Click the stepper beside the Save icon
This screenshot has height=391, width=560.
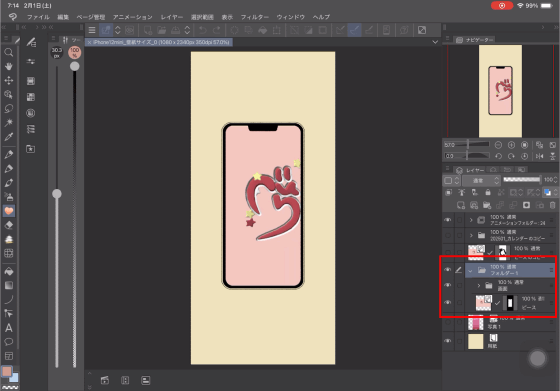(x=187, y=30)
